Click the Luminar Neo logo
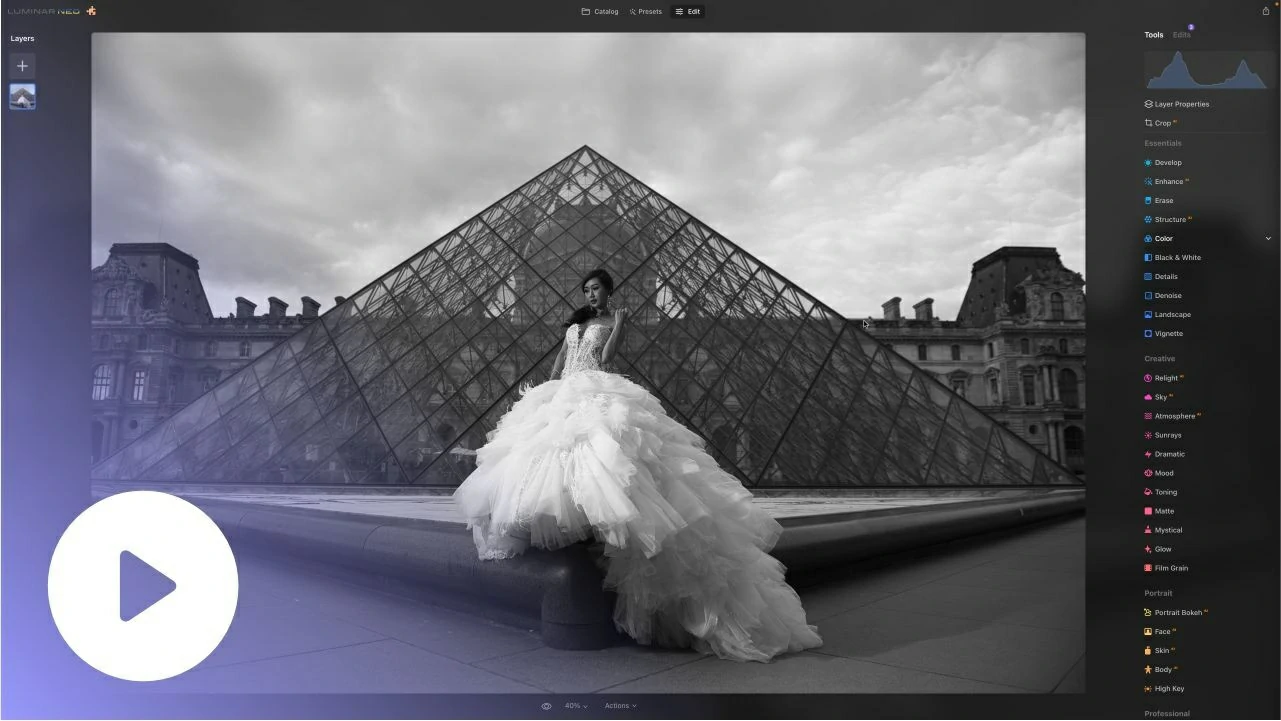The height and width of the screenshot is (721, 1281). coord(43,11)
